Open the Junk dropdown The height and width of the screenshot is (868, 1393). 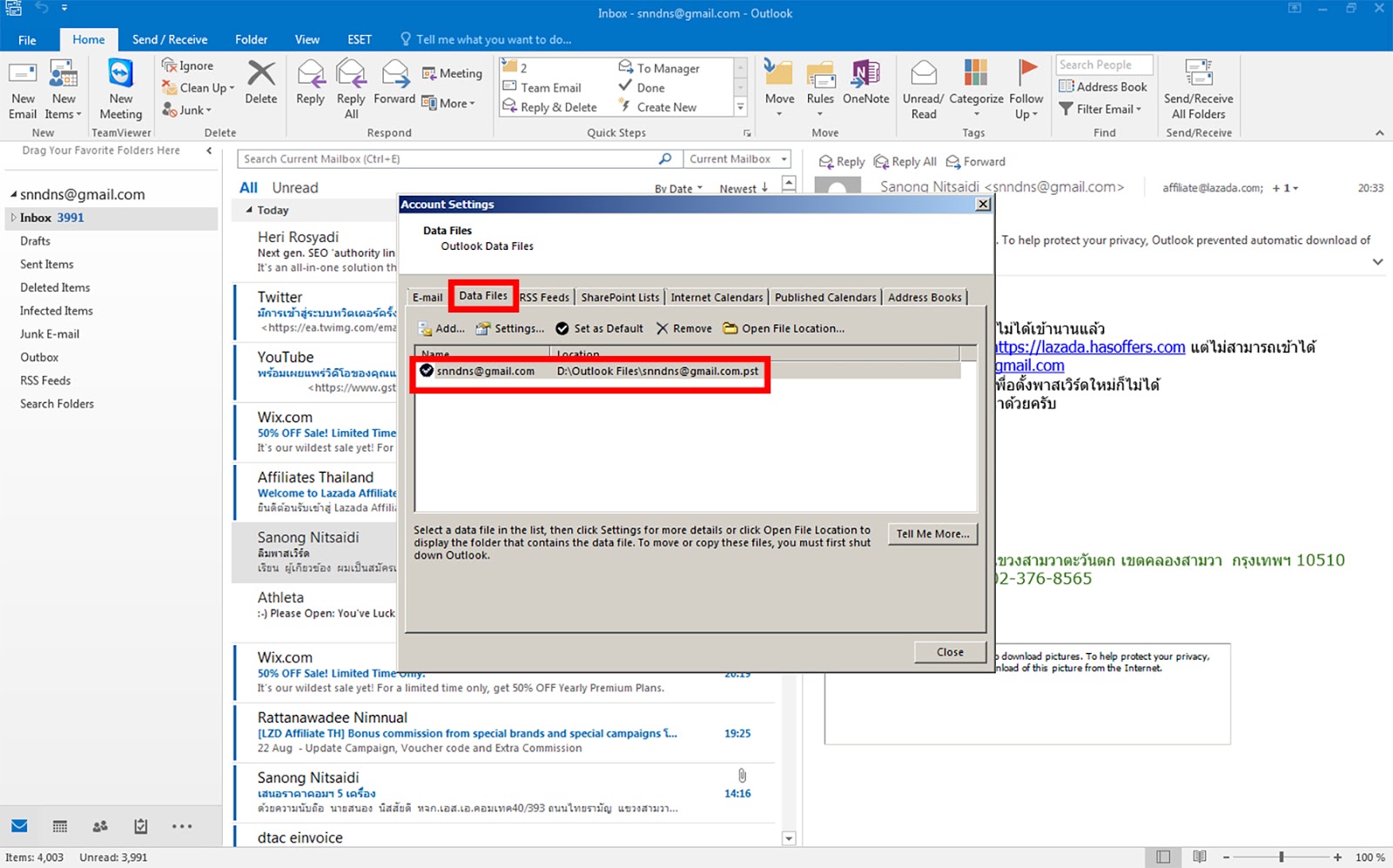point(187,111)
